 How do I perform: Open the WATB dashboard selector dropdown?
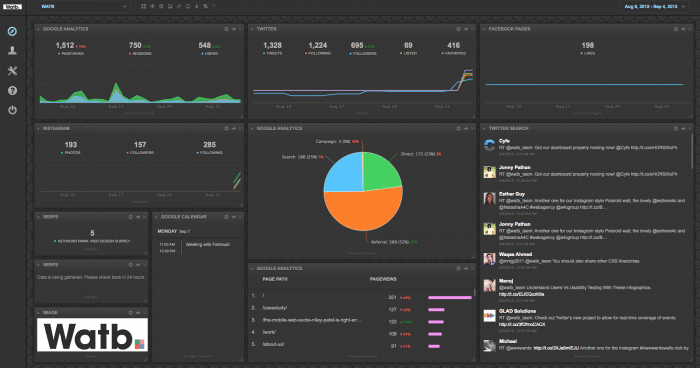coord(83,7)
